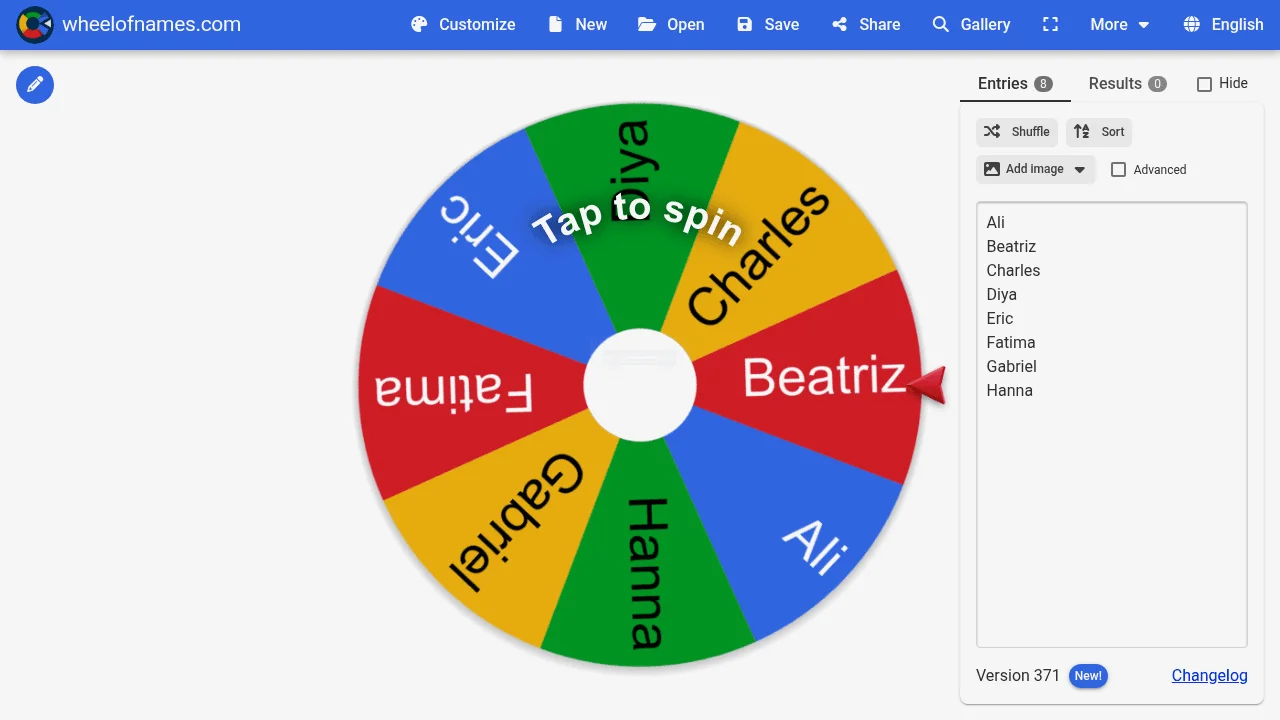Expand the More dropdown menu

[x=1119, y=25]
